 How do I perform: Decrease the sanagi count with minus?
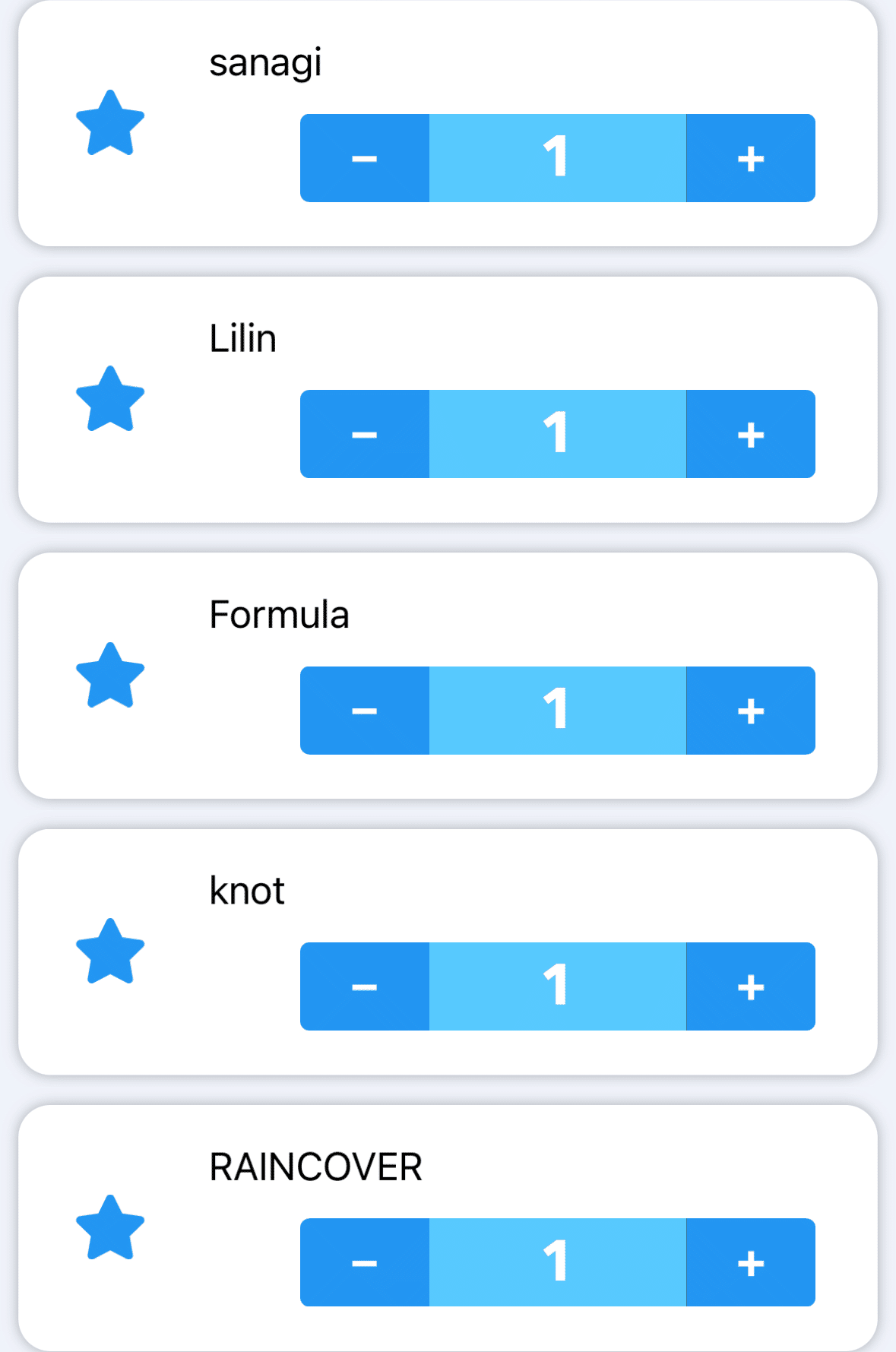365,158
